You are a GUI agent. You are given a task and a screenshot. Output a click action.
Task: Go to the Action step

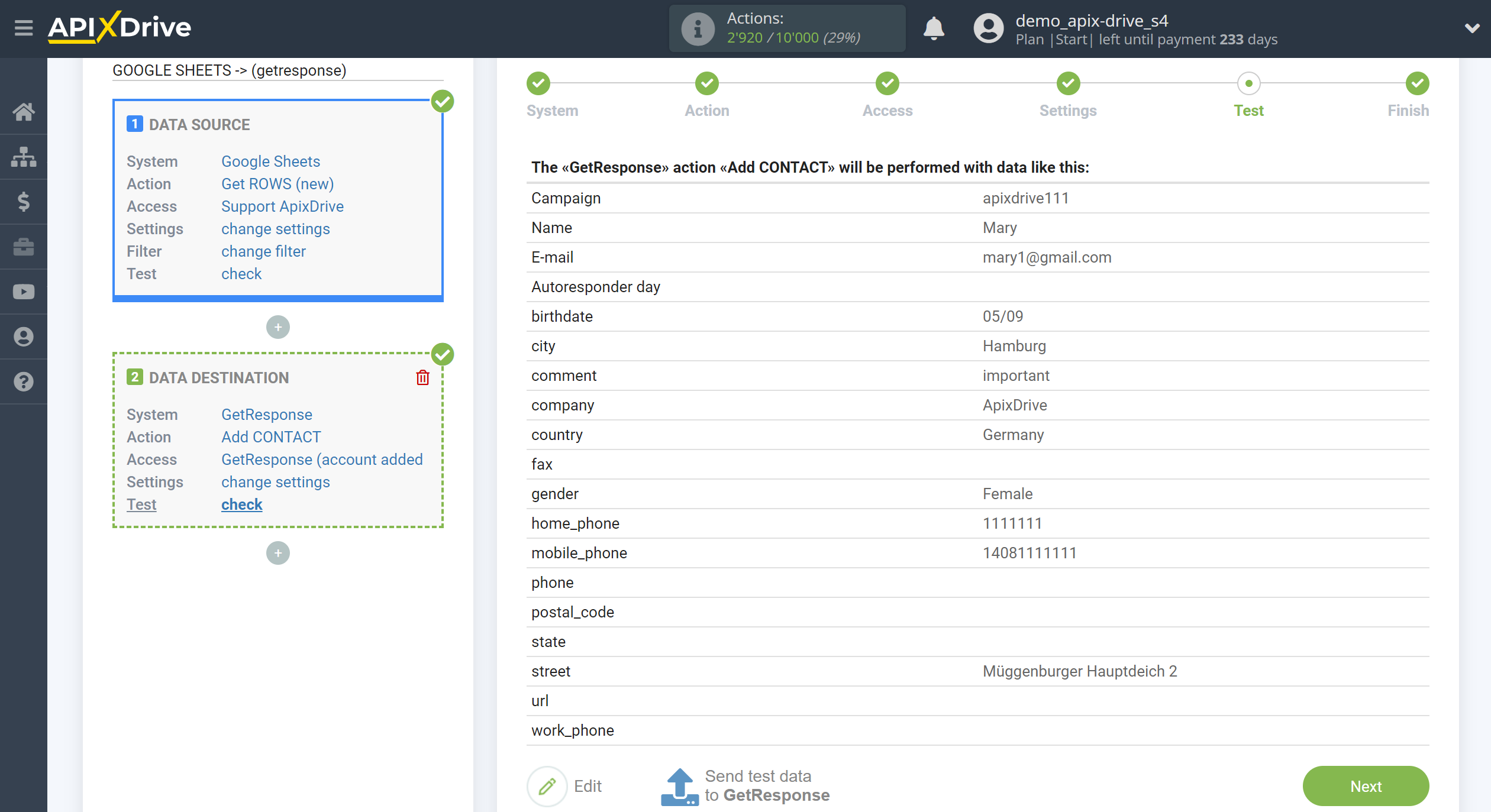click(x=707, y=83)
